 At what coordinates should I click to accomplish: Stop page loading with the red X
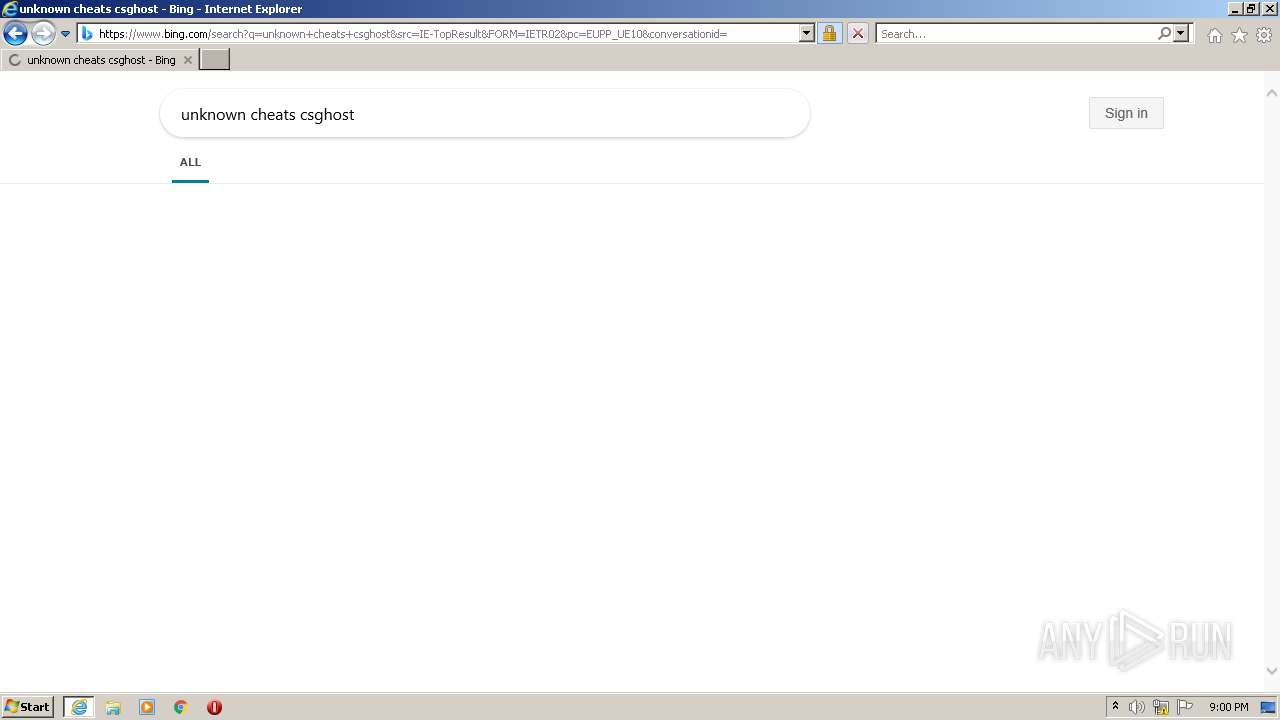coord(857,33)
